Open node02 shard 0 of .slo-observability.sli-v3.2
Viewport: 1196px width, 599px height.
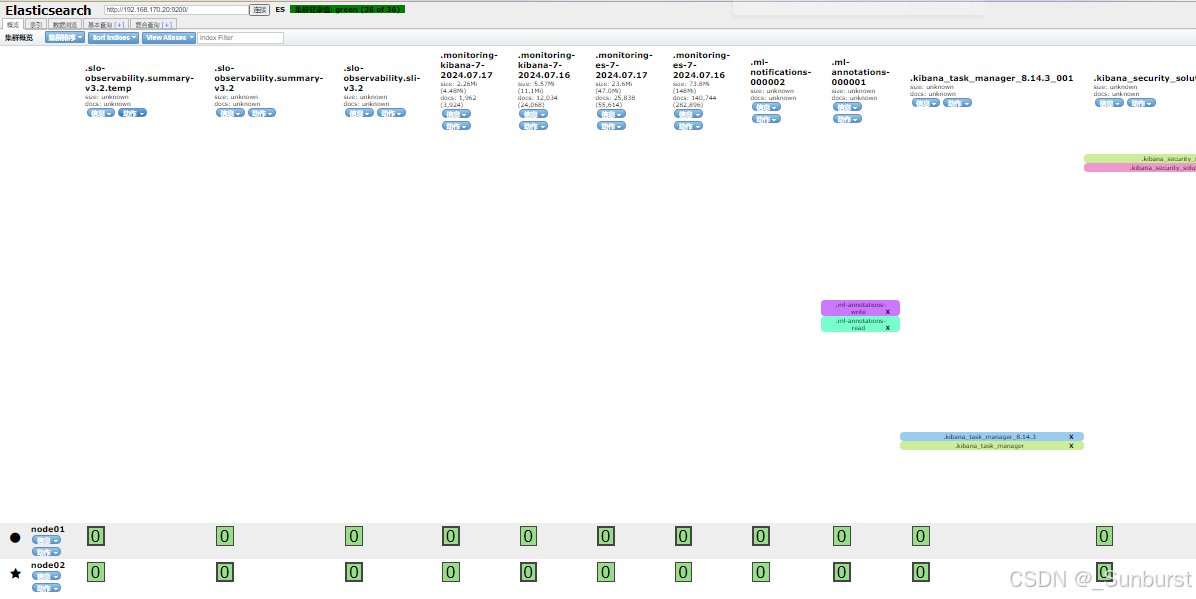point(353,572)
